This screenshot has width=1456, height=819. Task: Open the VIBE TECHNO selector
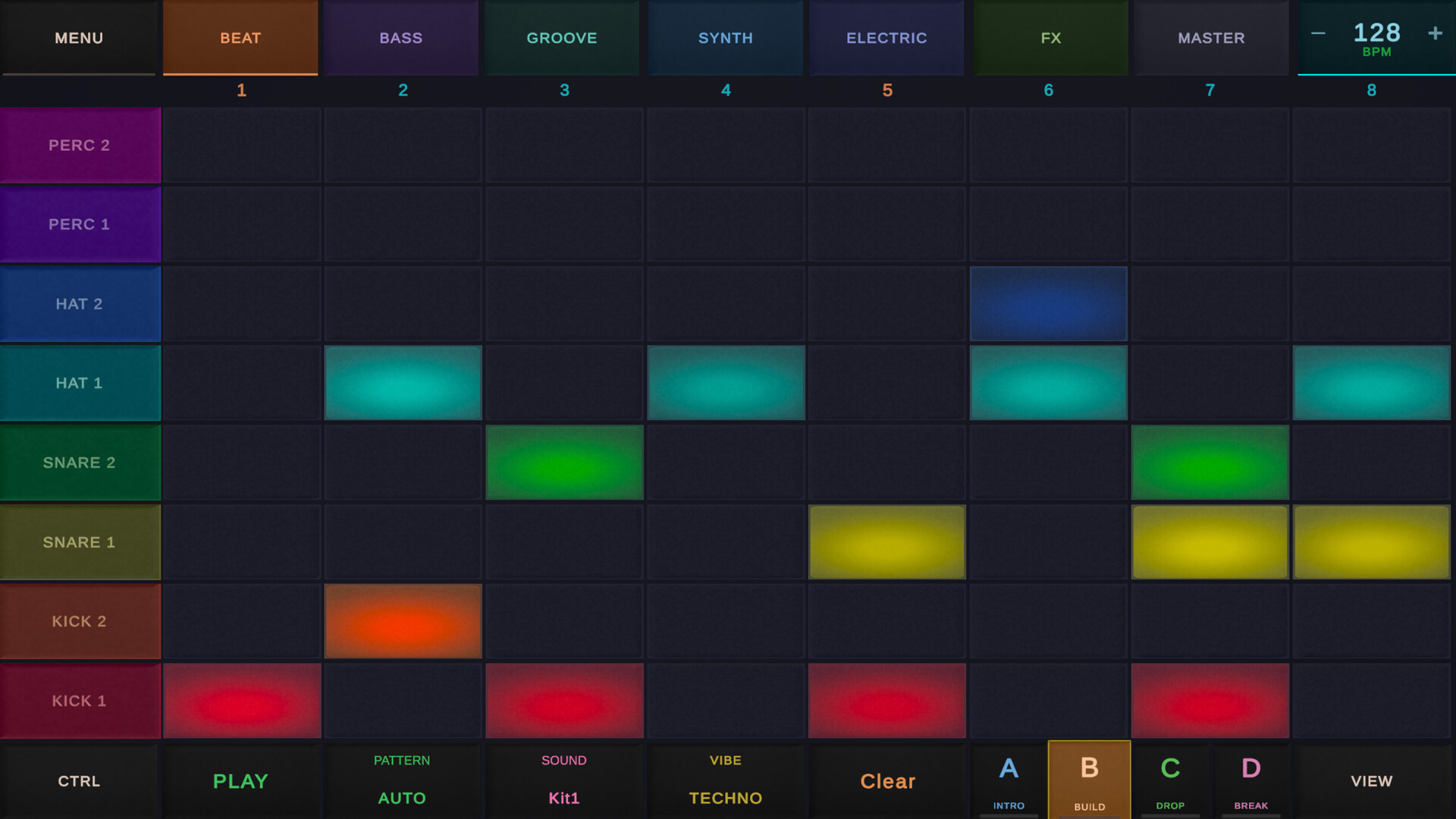point(726,781)
